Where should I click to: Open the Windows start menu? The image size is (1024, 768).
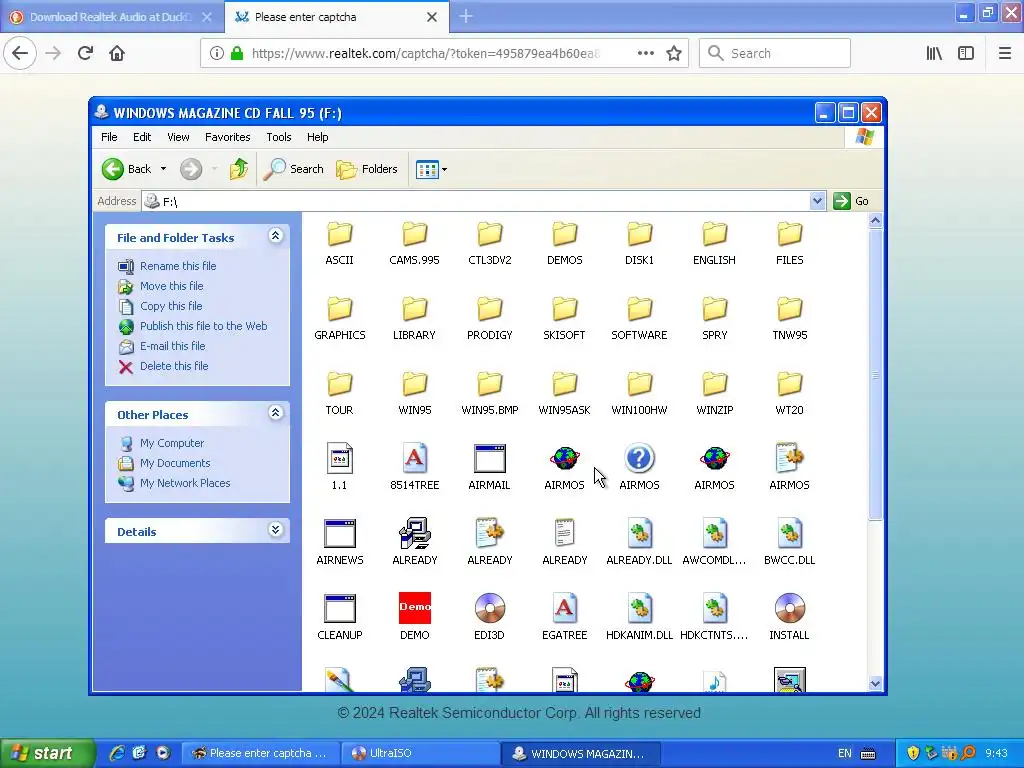tap(47, 753)
